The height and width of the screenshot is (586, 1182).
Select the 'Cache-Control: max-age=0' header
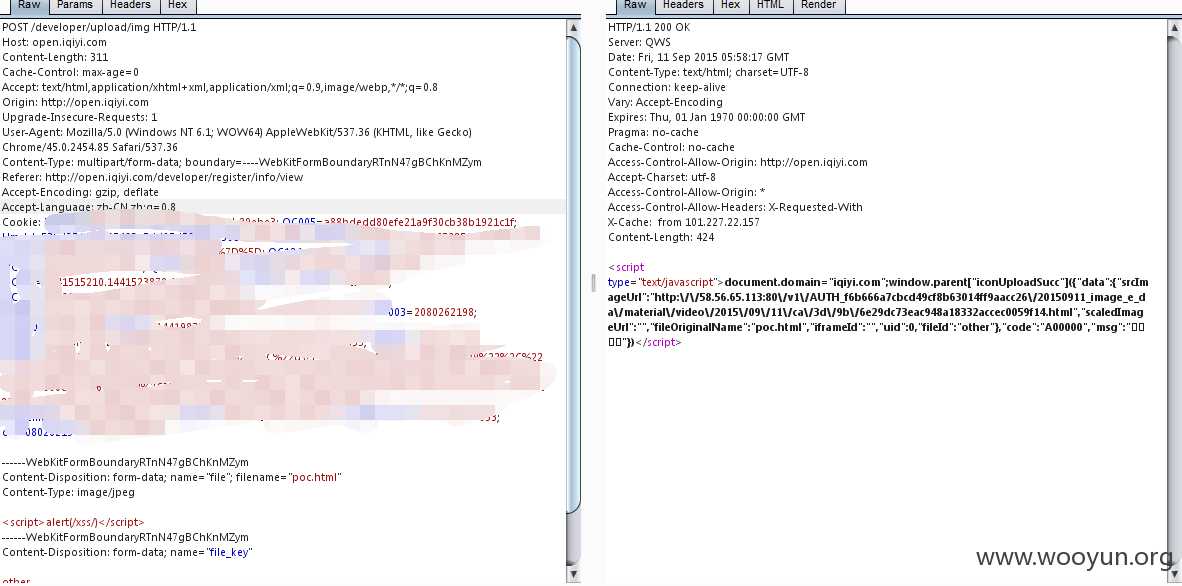click(x=70, y=72)
